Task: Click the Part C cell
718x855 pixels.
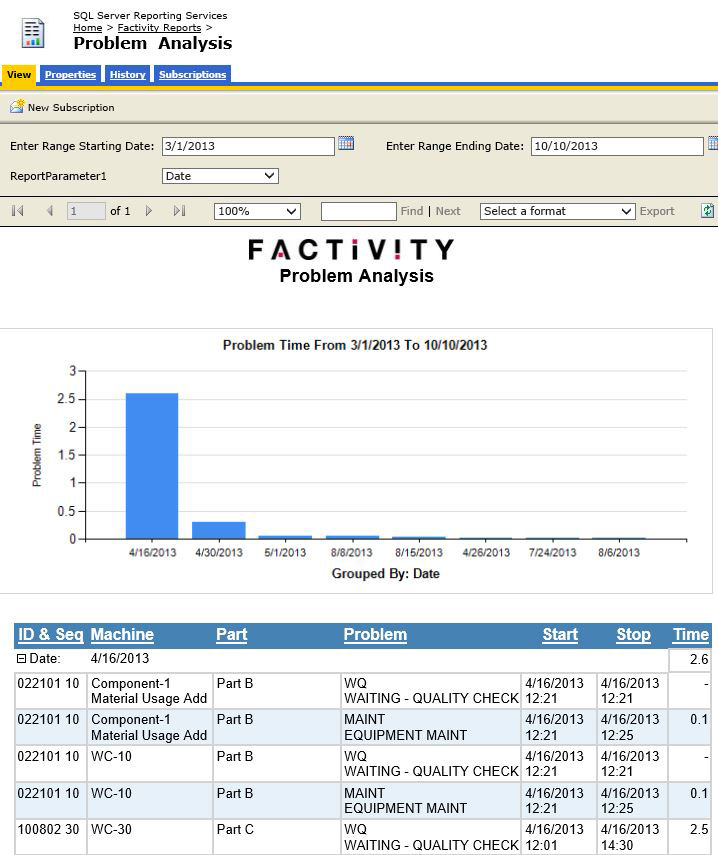Action: click(276, 838)
